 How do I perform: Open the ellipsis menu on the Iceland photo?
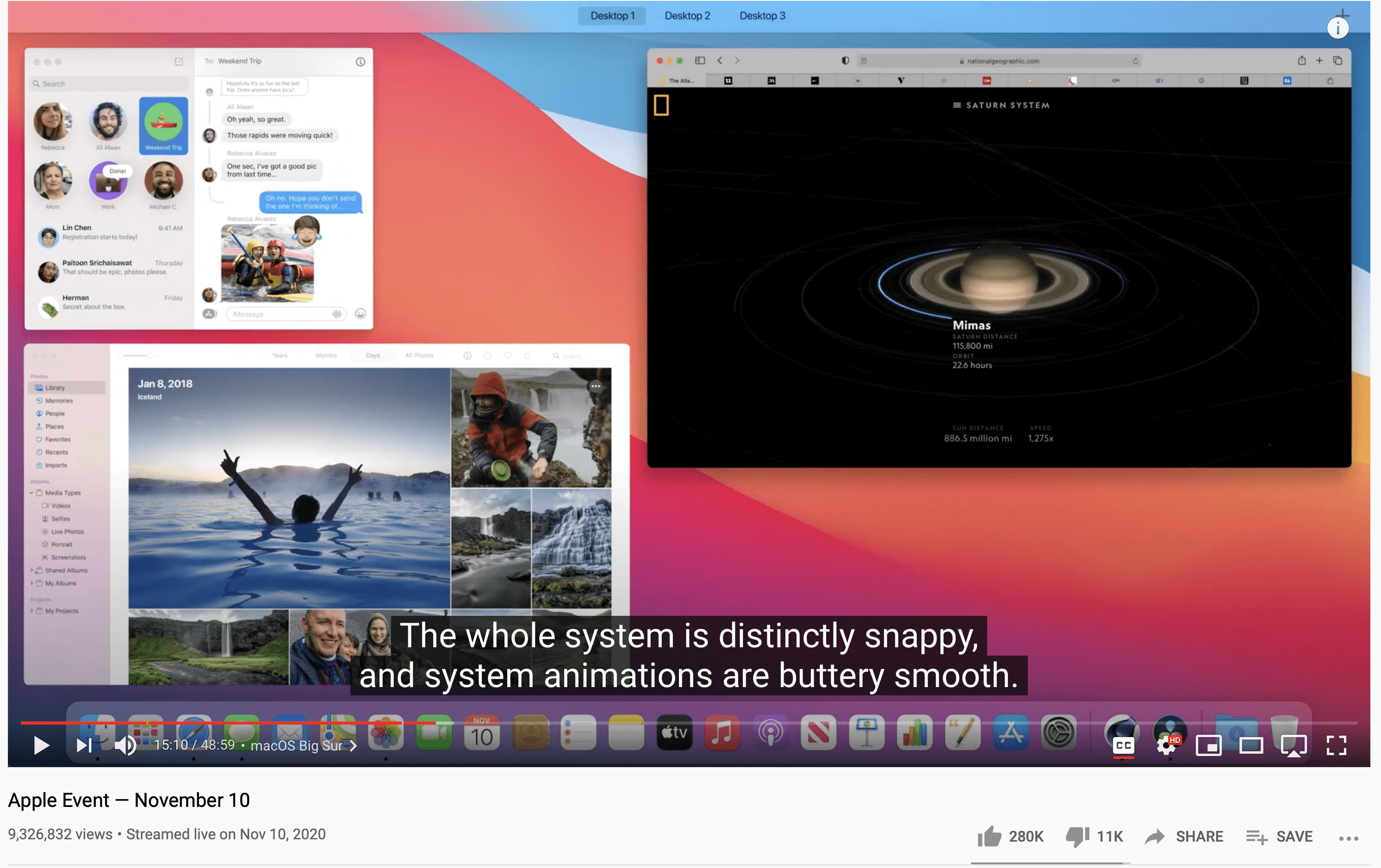click(596, 386)
